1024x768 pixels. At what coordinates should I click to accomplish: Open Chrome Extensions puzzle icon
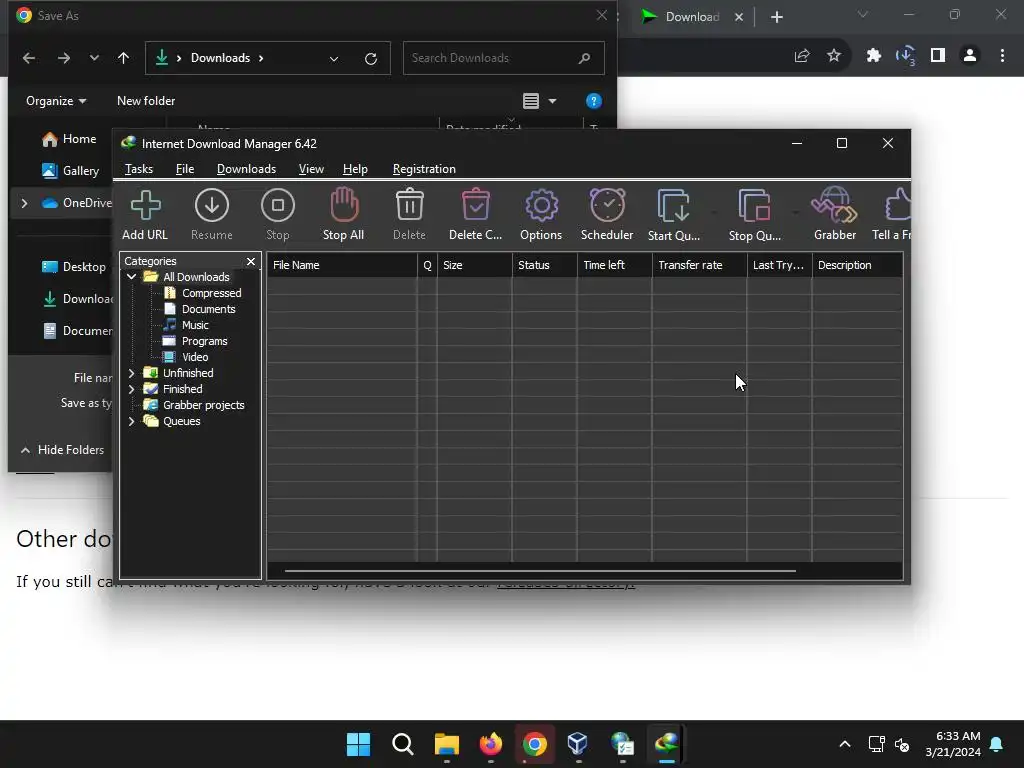874,56
